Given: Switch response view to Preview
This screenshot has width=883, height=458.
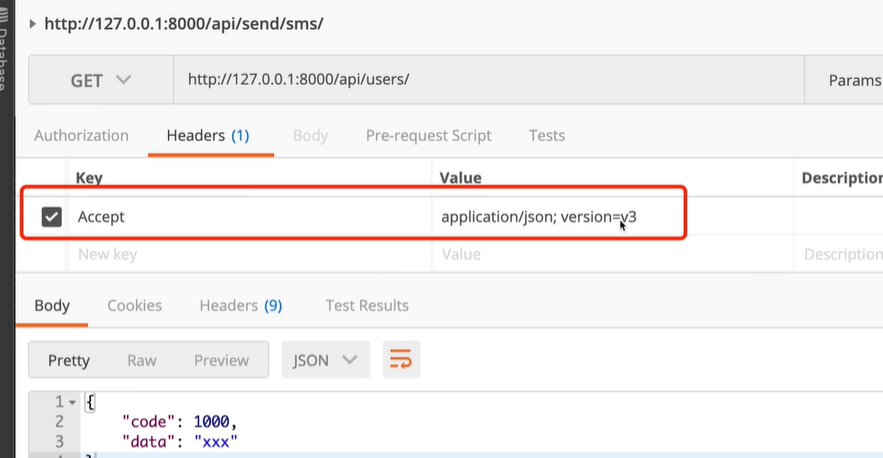Looking at the screenshot, I should tap(221, 360).
